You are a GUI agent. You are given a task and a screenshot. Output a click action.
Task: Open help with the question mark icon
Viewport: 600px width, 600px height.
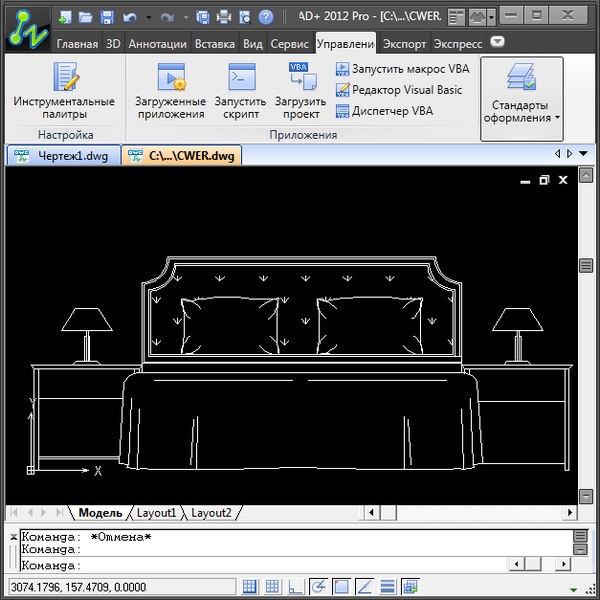click(x=264, y=17)
